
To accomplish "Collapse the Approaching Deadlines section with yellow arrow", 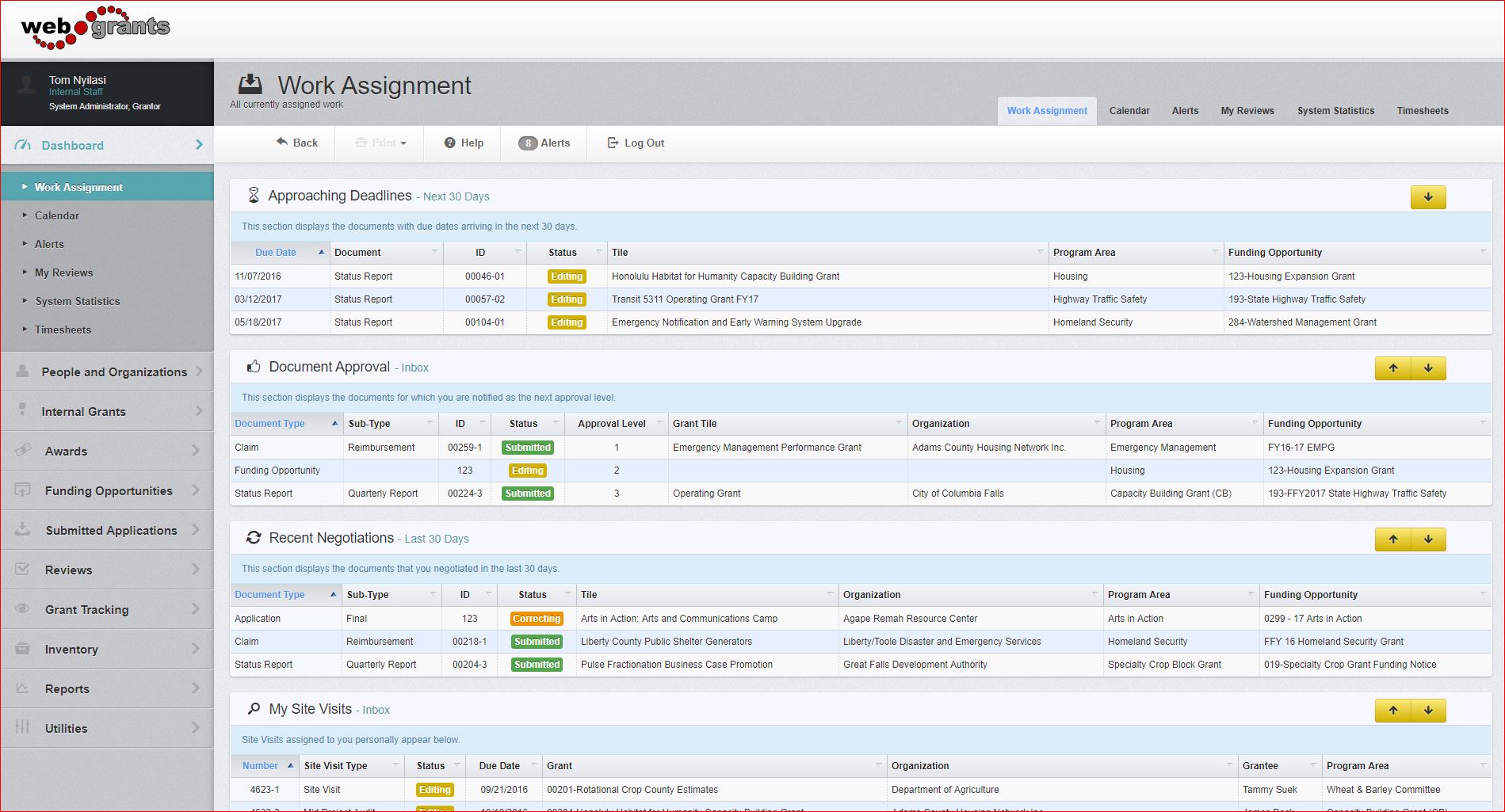I will (1427, 196).
